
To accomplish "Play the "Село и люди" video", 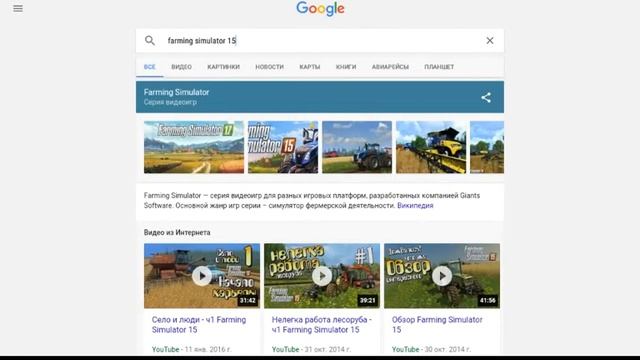I will pos(202,276).
